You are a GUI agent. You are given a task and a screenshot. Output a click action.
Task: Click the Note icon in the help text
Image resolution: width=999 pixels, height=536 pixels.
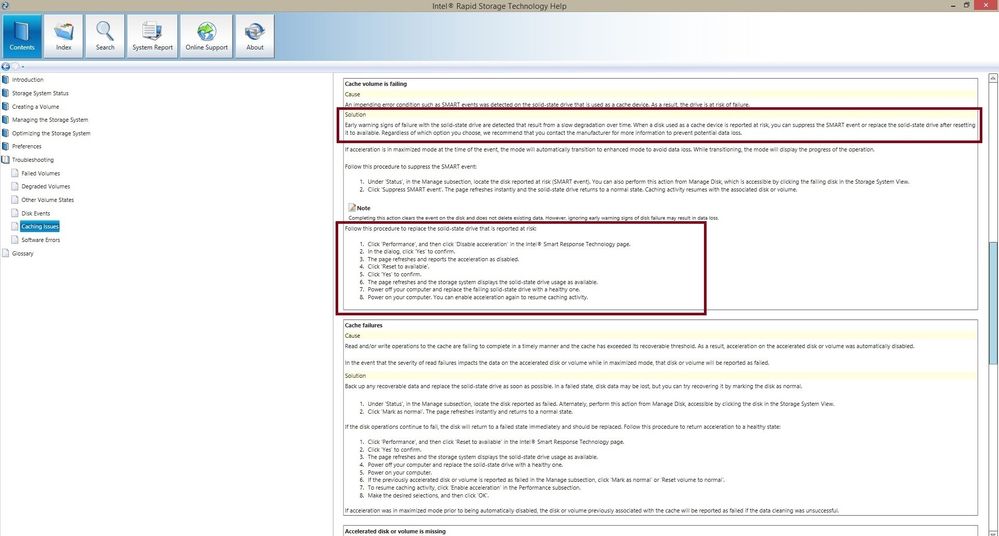pos(352,207)
